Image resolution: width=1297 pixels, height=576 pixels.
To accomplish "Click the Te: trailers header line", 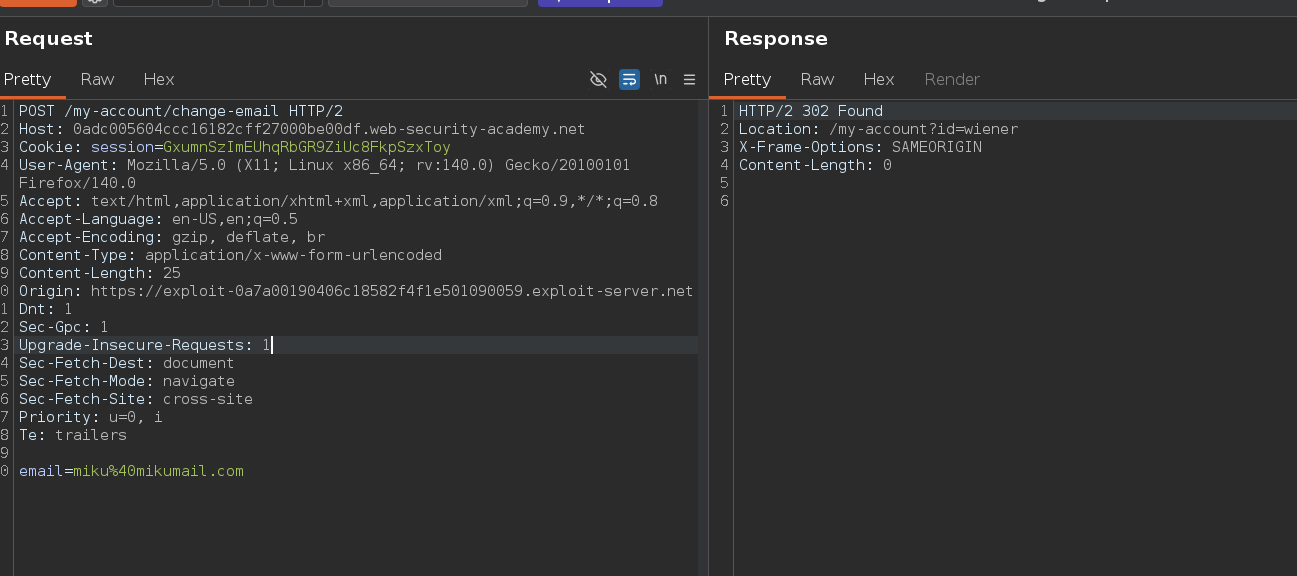I will point(73,435).
